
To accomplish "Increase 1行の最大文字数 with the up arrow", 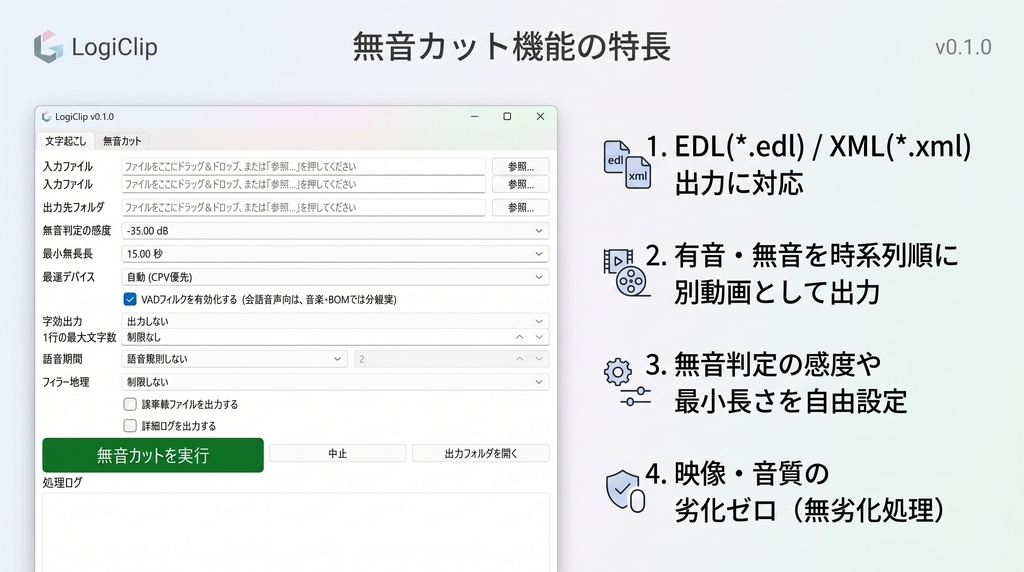I will pyautogui.click(x=519, y=337).
